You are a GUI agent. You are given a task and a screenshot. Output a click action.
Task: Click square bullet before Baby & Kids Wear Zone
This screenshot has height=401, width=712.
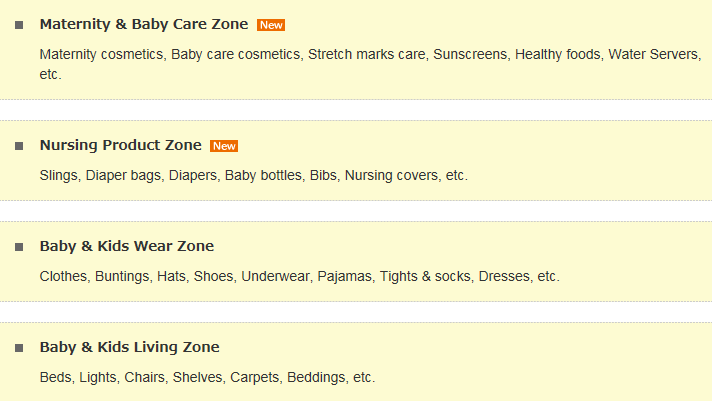(x=19, y=247)
